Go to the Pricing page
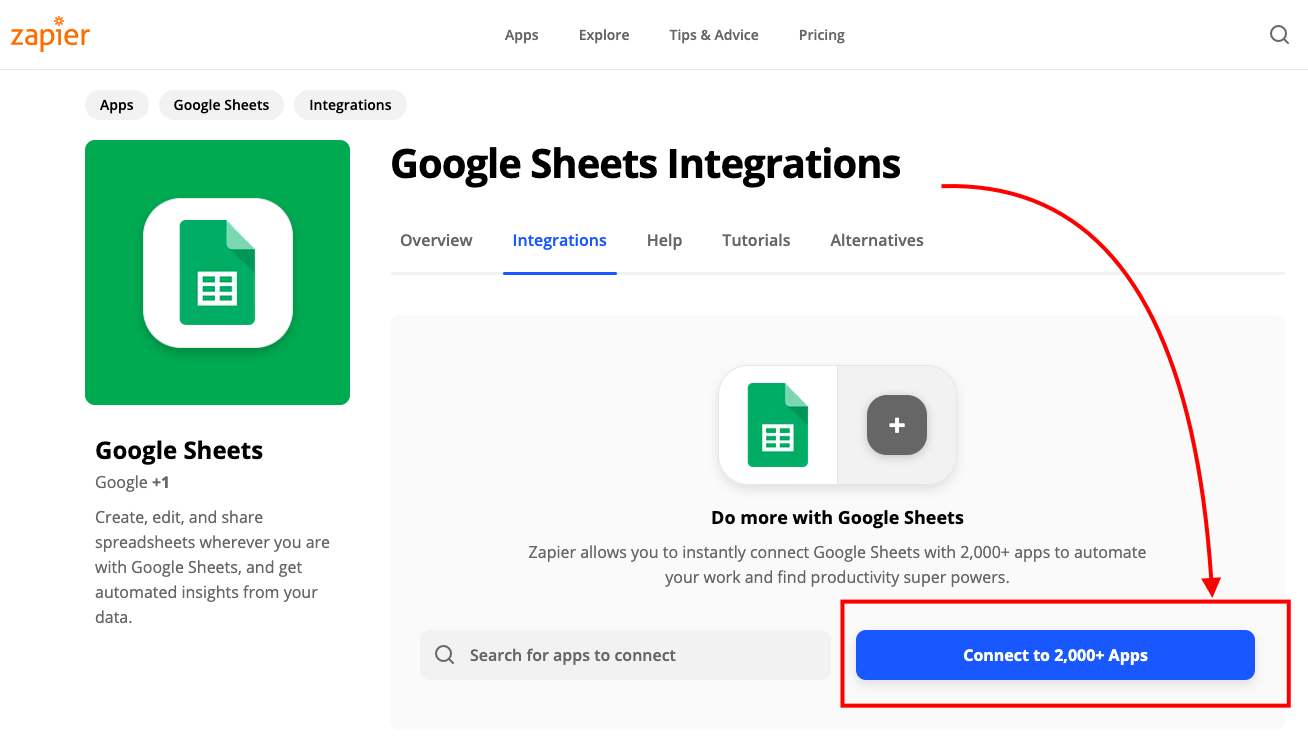 tap(822, 35)
